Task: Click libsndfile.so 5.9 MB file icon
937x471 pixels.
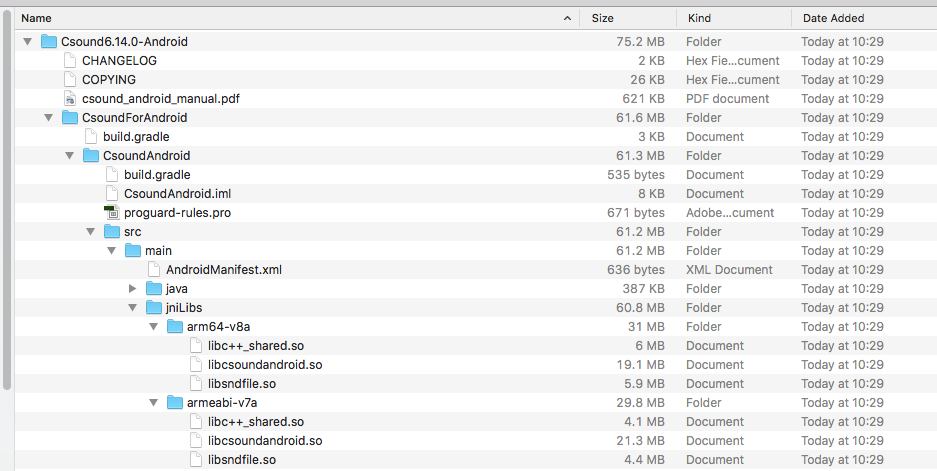Action: [x=195, y=384]
